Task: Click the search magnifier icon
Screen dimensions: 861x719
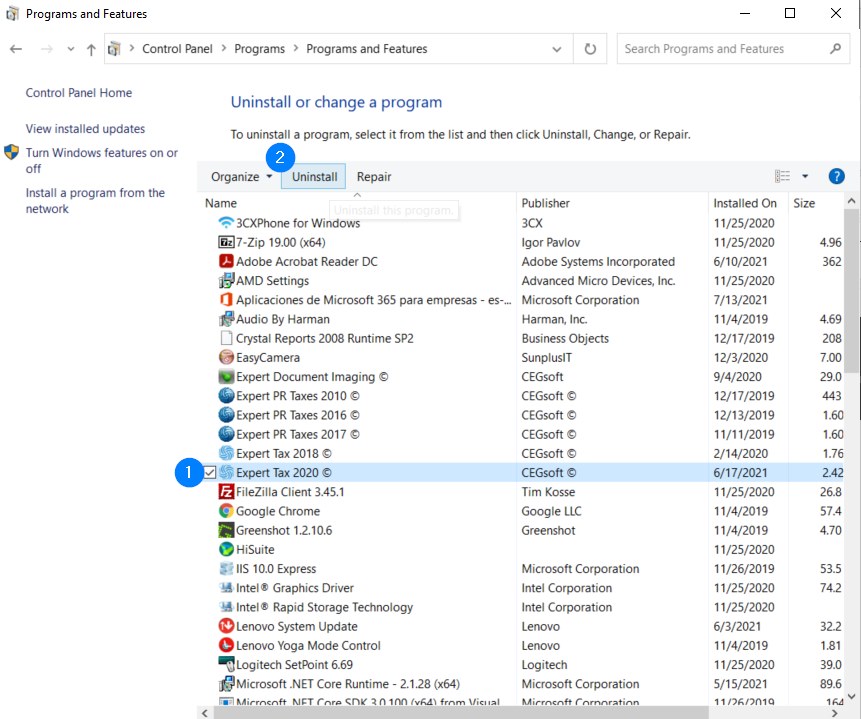Action: click(x=835, y=49)
